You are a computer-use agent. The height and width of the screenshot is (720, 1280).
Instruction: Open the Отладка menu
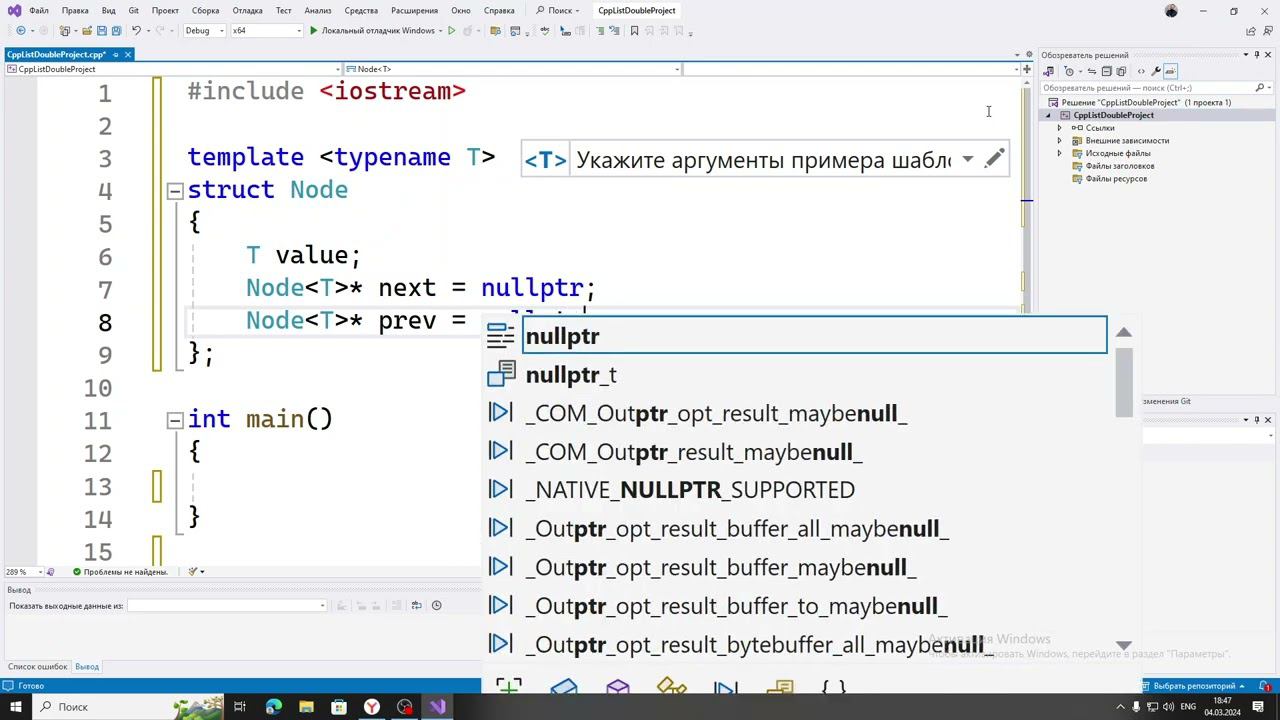coord(247,10)
